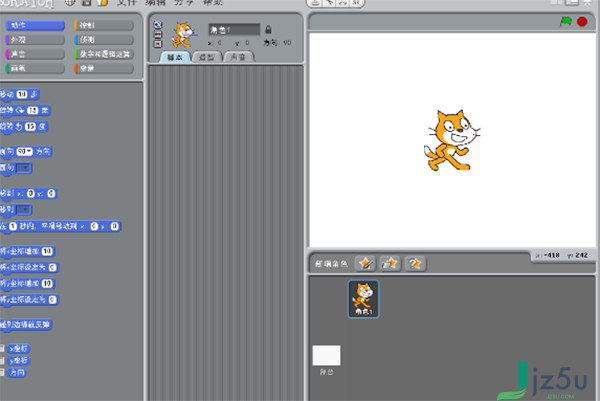
Task: Click the 15 value in counterclockwise rotate block
Action: [x=30, y=127]
